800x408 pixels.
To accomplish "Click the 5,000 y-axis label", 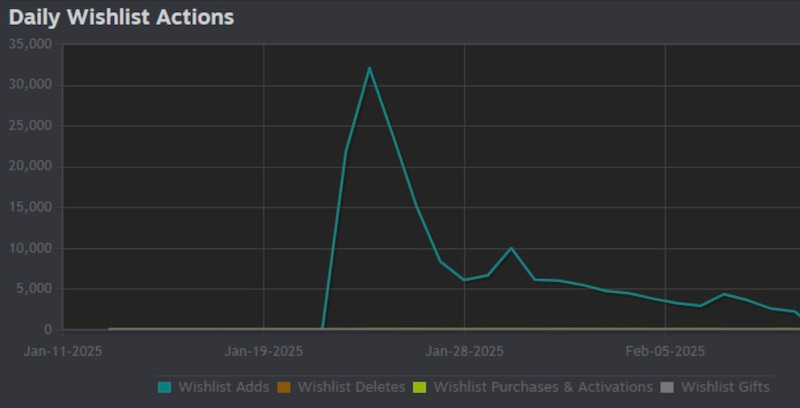I will point(36,289).
